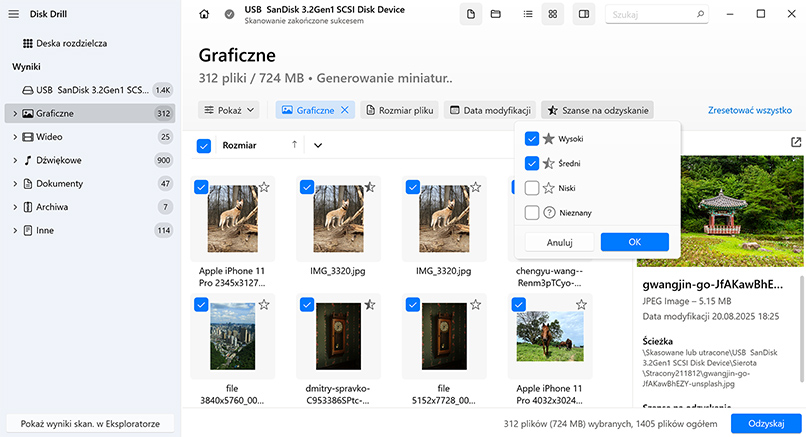Uncheck file 5152x7728 checkbox
Image resolution: width=806 pixels, height=437 pixels.
tap(413, 305)
